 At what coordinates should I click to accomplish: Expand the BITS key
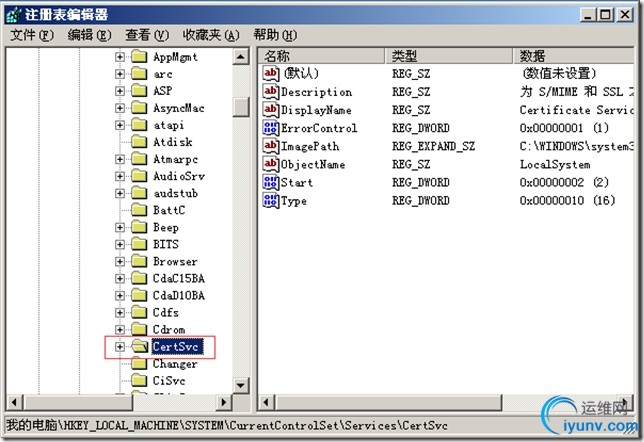(120, 244)
